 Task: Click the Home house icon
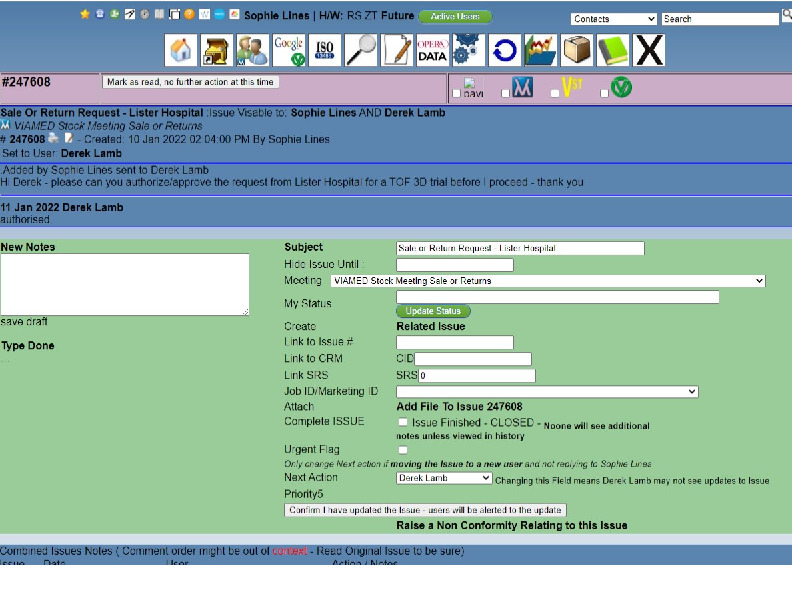point(181,50)
